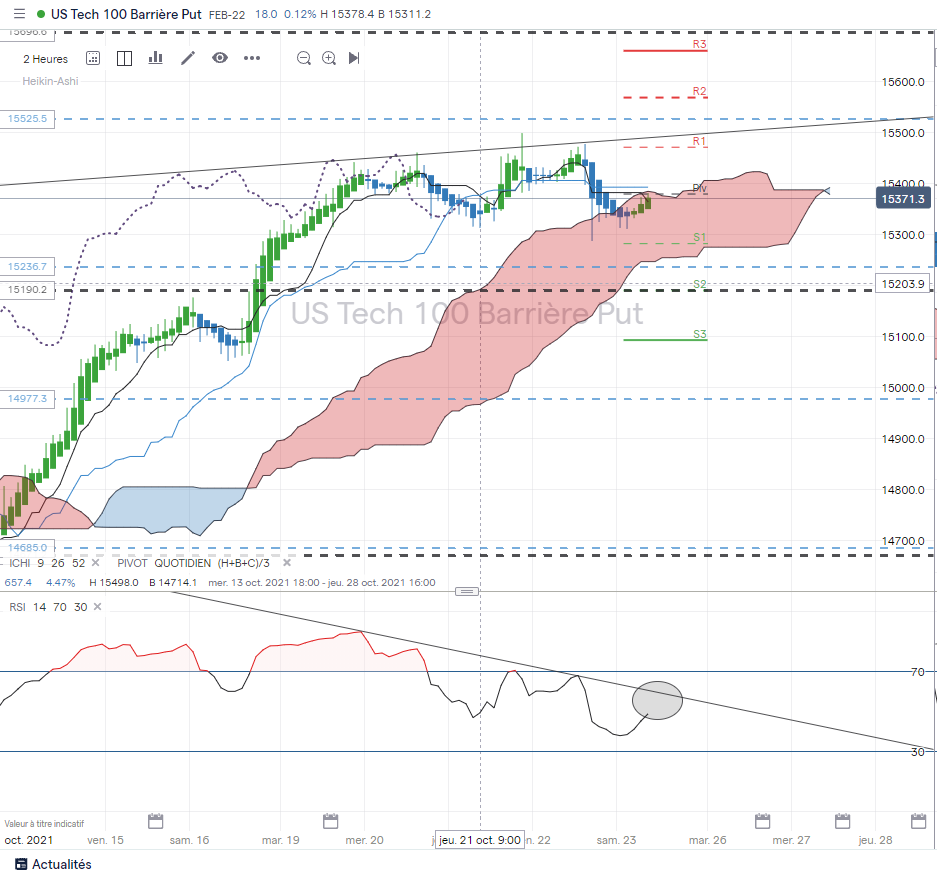
Task: Click the current price tag 15371.3
Action: [x=903, y=199]
